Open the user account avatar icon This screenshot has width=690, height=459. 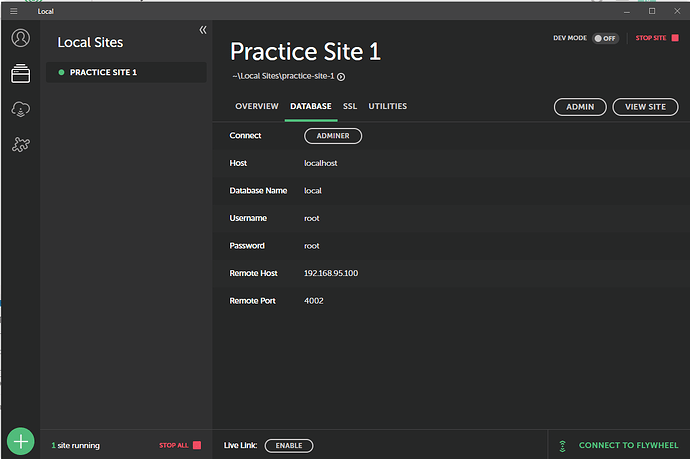point(21,38)
